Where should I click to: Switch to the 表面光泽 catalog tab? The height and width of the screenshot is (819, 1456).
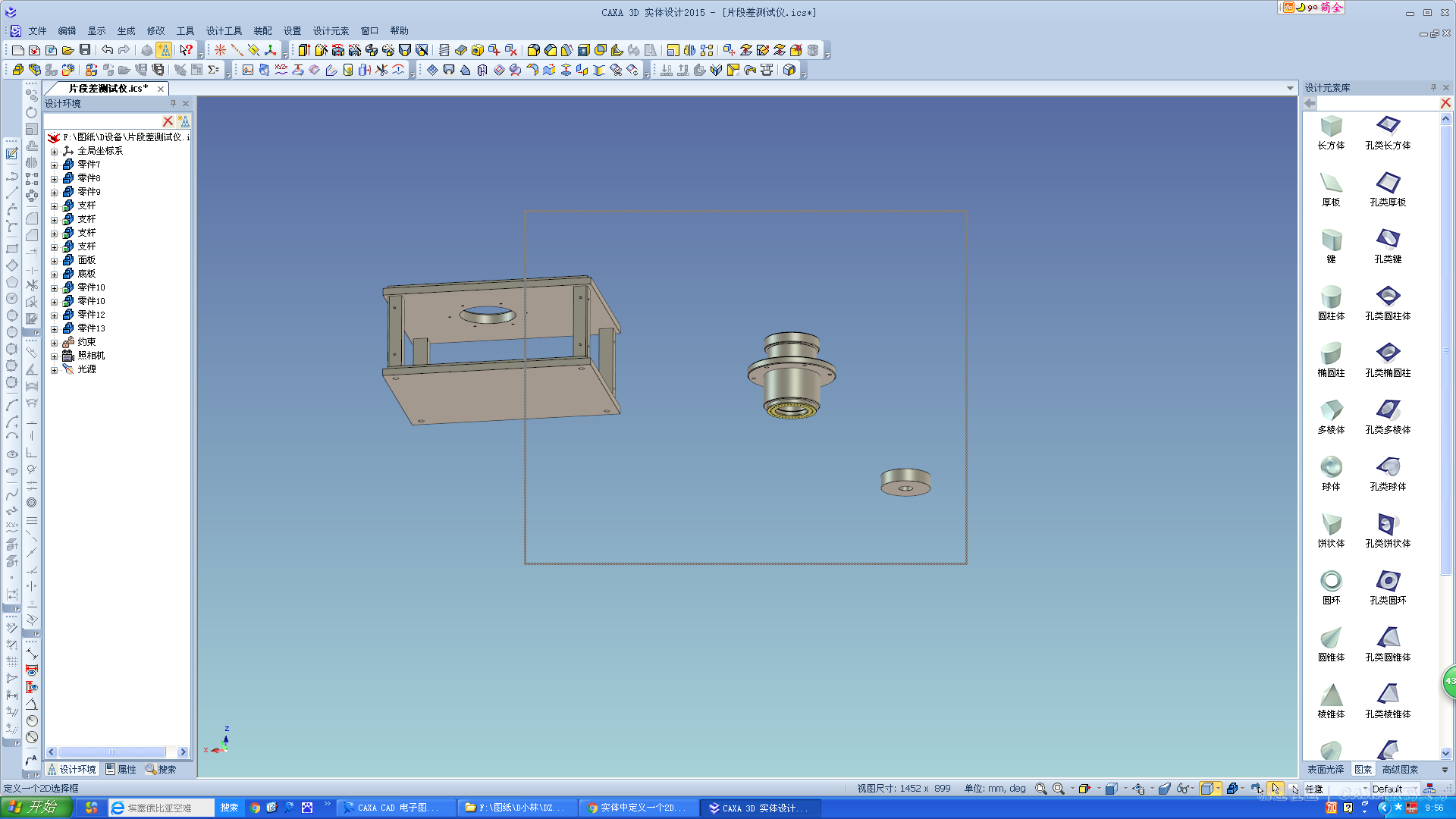click(1325, 769)
